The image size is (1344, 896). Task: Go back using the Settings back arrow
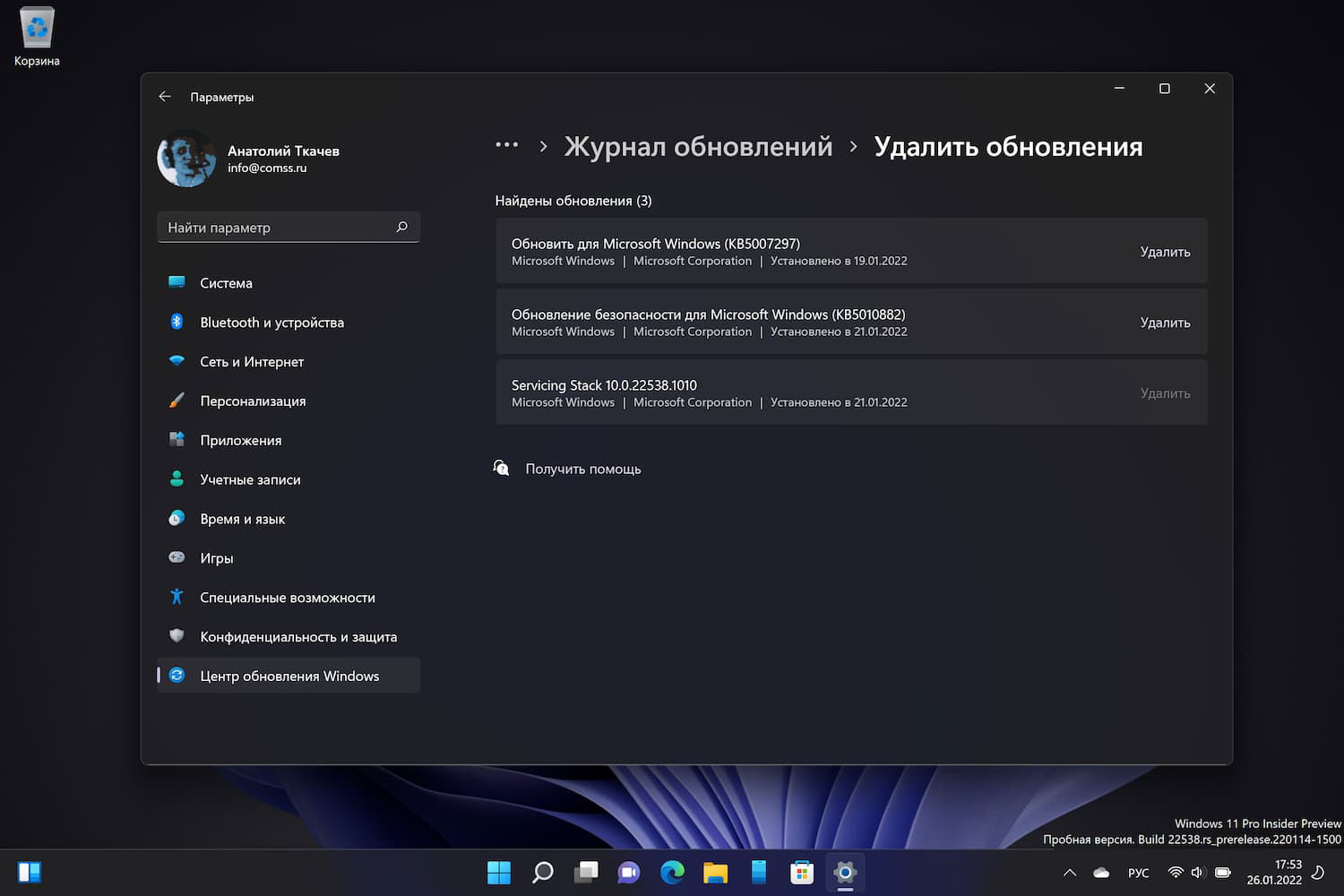165,97
